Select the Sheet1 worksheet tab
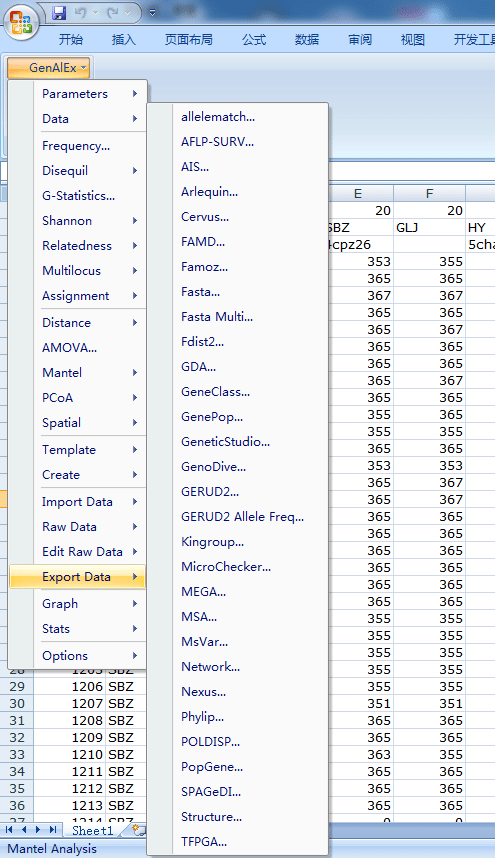Viewport: 495px width, 858px height. pos(92,831)
